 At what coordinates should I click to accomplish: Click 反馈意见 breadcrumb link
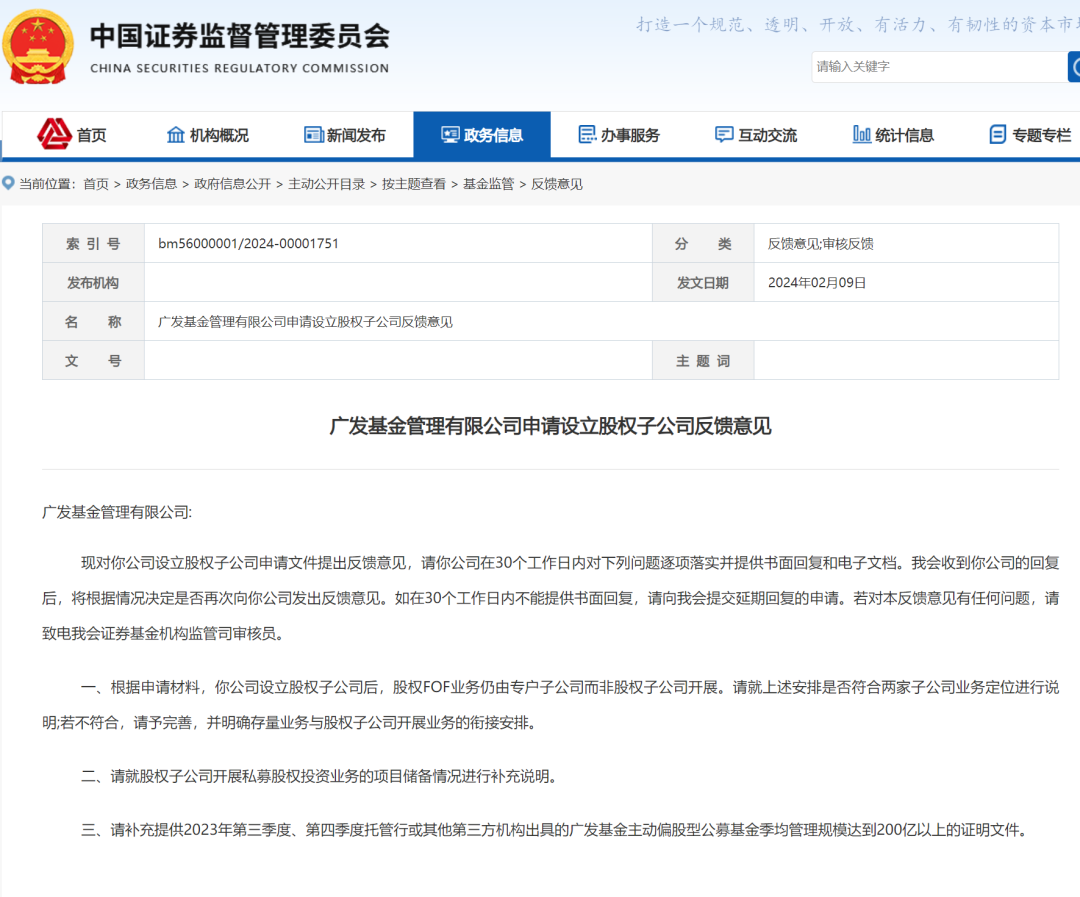click(x=557, y=184)
